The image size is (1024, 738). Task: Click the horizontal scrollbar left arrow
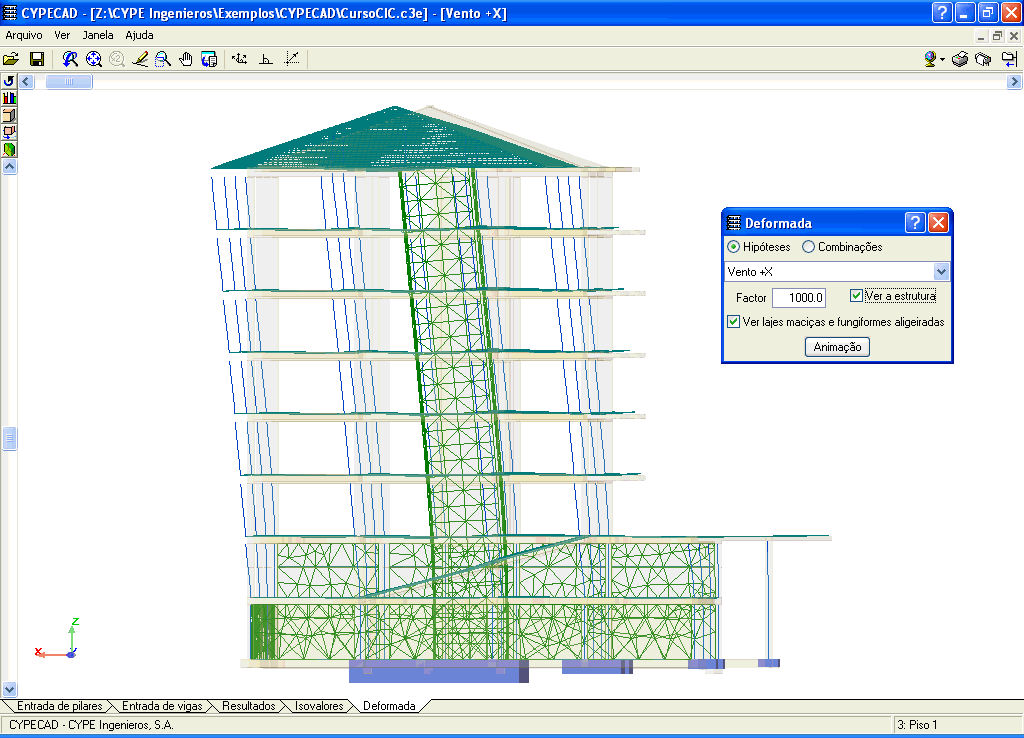[x=26, y=82]
